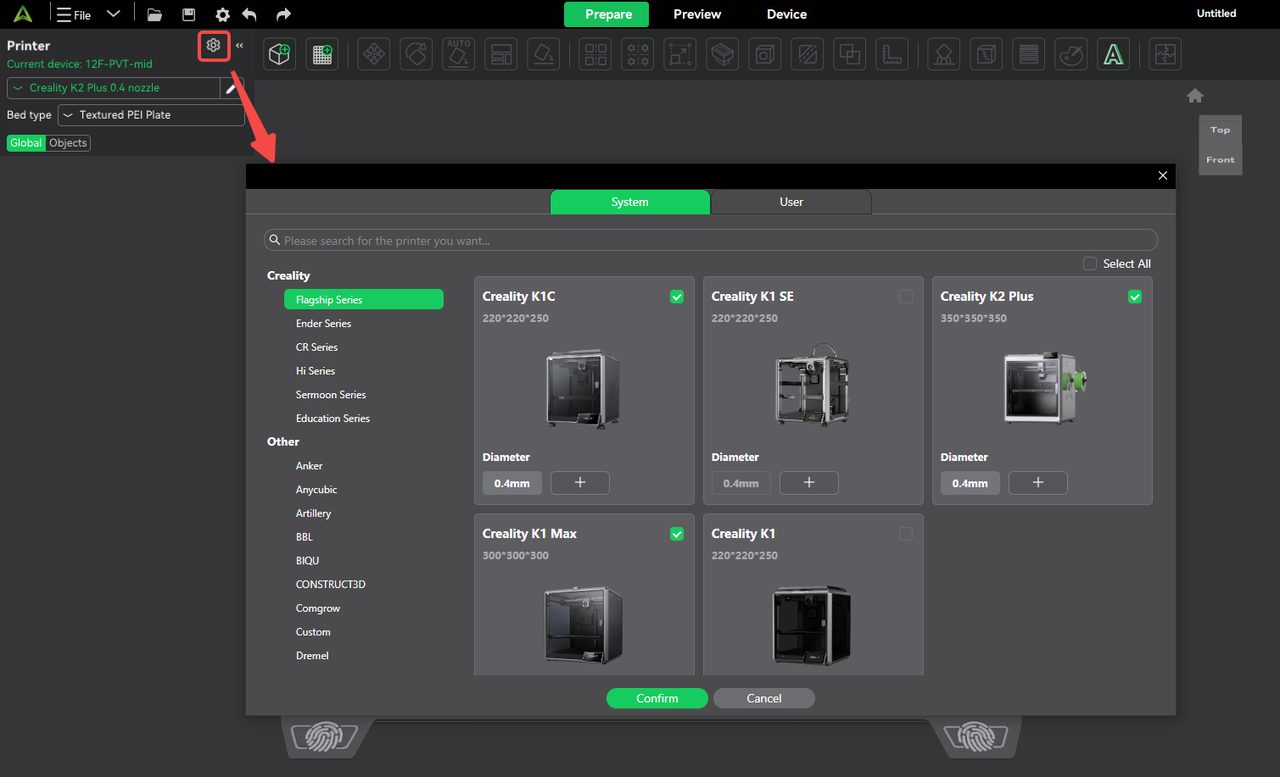Select the L-shaped ruler measure icon
1280x777 pixels.
coord(892,55)
